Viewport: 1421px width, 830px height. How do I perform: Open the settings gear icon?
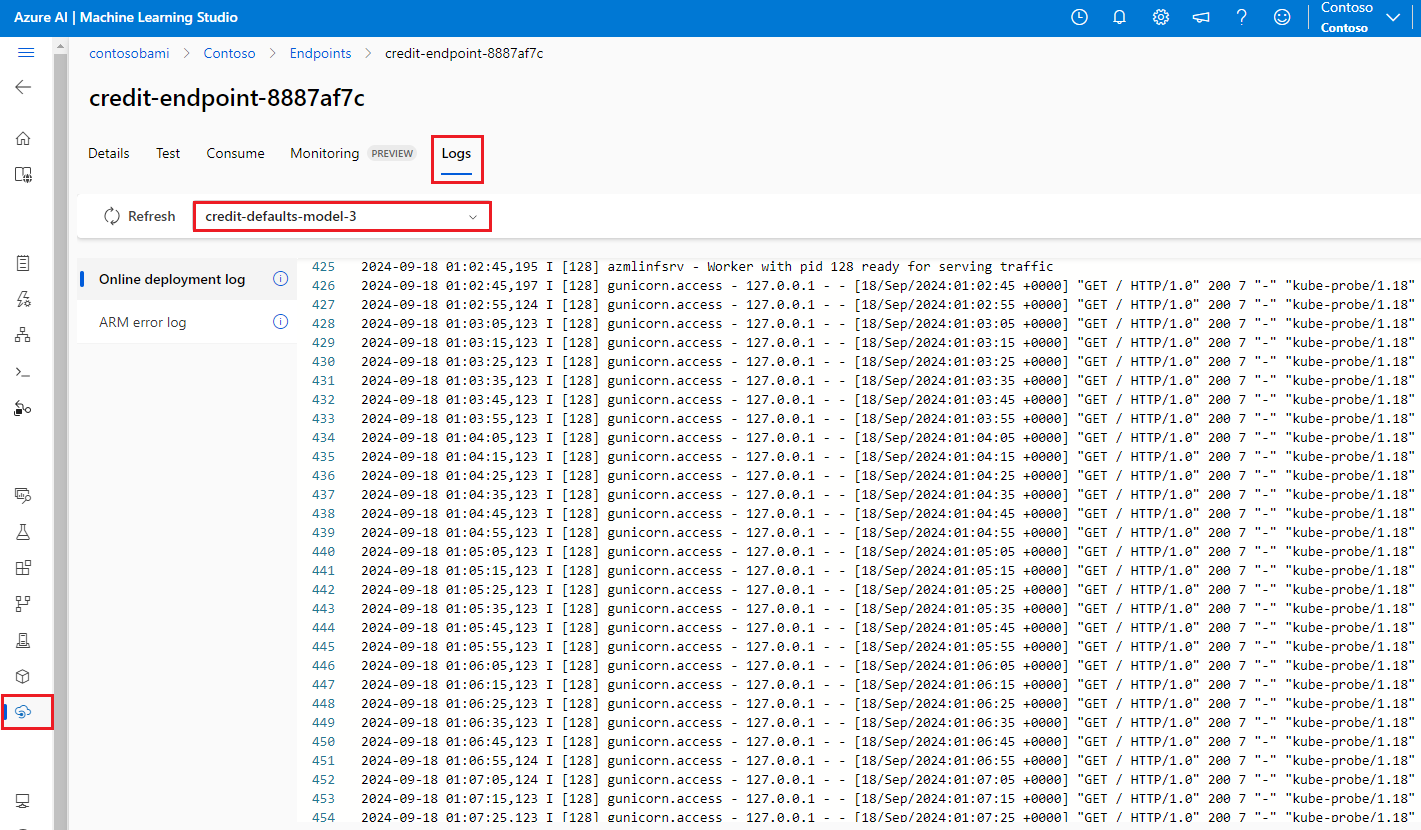point(1160,17)
